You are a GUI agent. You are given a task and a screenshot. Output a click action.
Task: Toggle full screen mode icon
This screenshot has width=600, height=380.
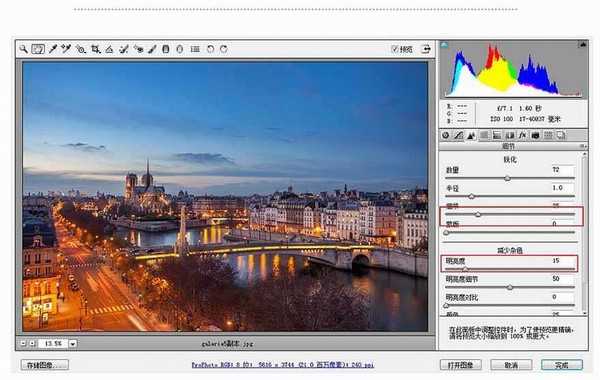point(426,49)
